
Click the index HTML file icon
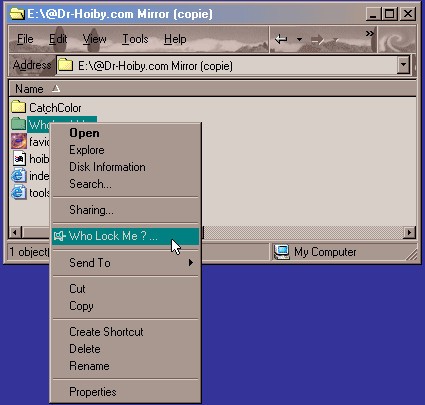pos(19,176)
